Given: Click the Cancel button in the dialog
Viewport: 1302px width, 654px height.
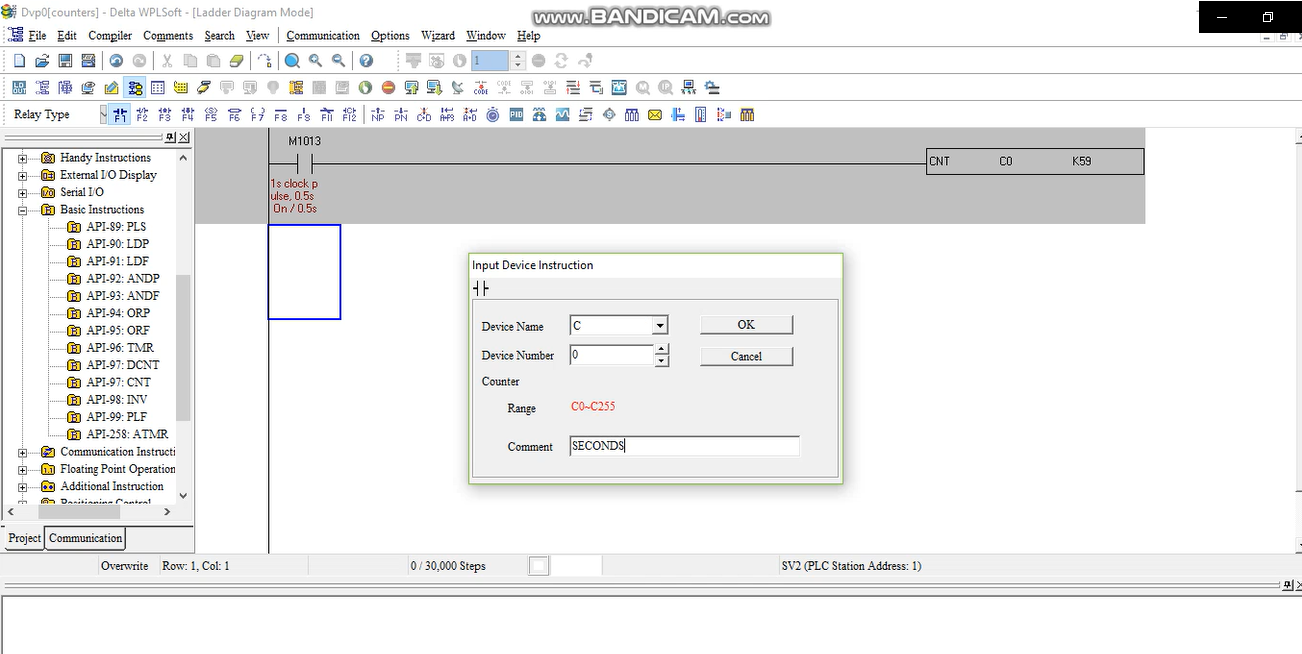Looking at the screenshot, I should point(746,356).
